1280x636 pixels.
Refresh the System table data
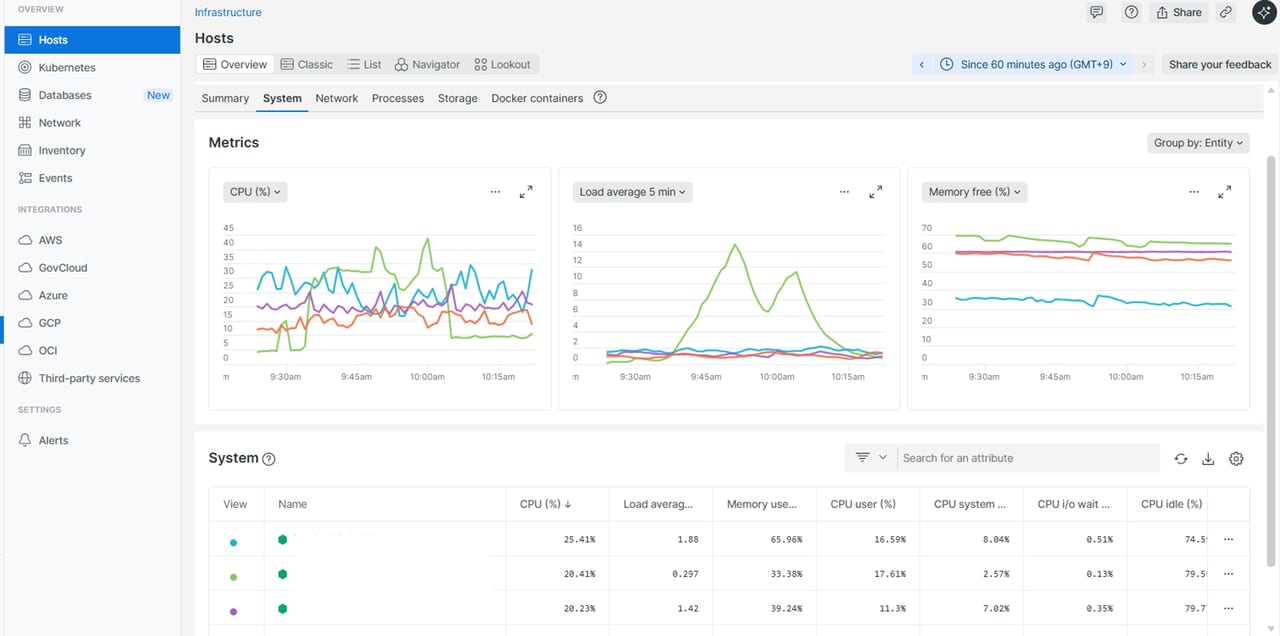(1181, 459)
